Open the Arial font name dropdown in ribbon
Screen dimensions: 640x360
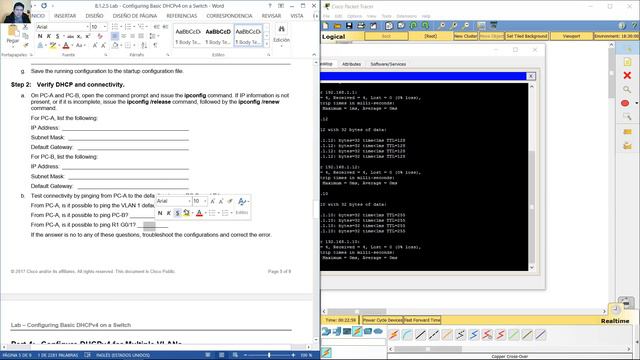pyautogui.click(x=87, y=27)
